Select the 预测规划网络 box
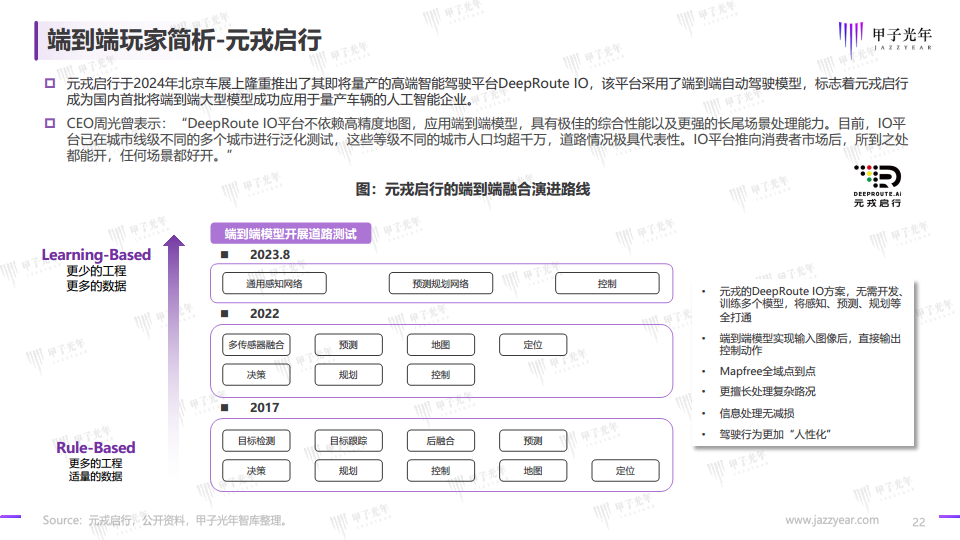Viewport: 960px width, 540px height. pyautogui.click(x=441, y=283)
